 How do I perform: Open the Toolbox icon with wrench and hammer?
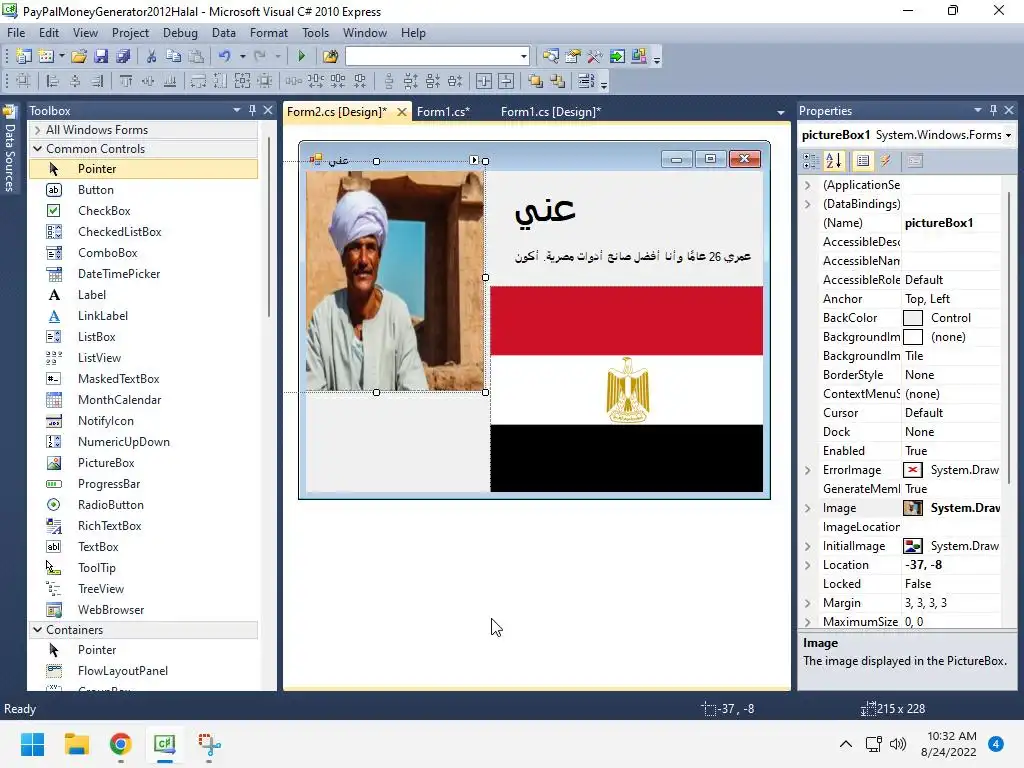595,56
